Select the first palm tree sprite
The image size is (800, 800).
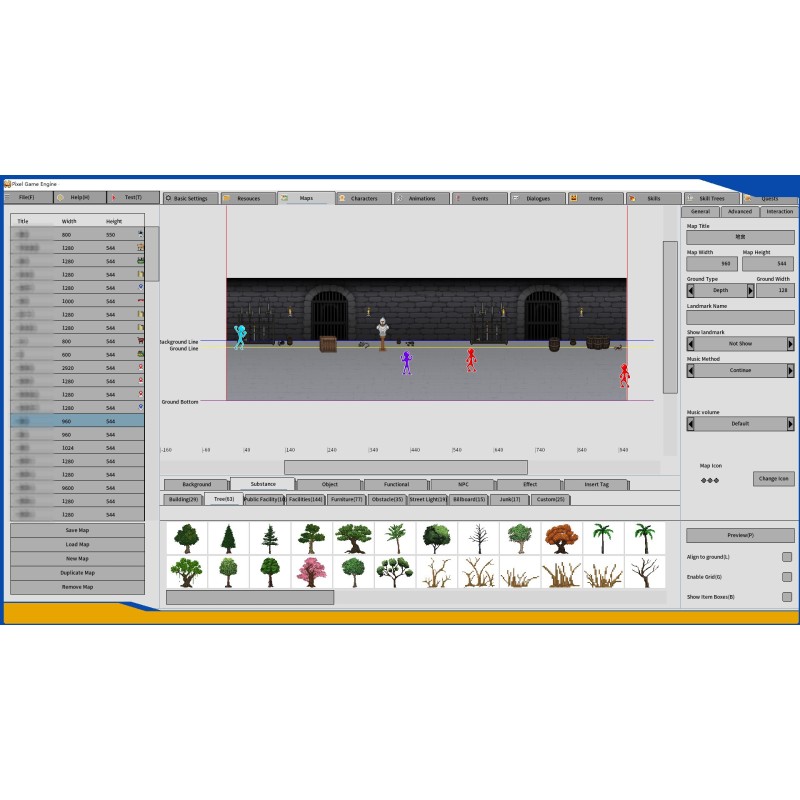[x=601, y=538]
